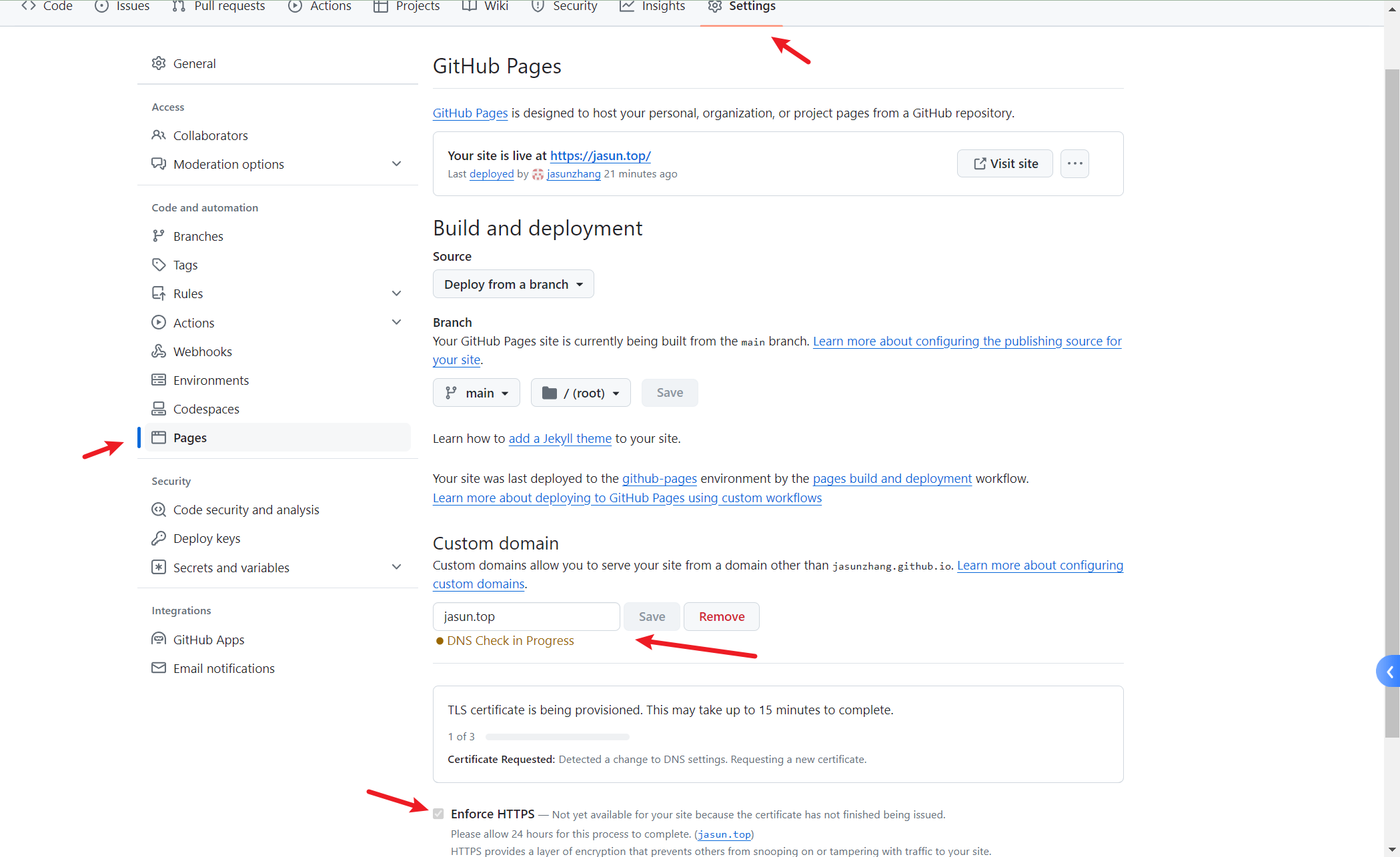
Task: Open the main branch selector dropdown
Action: [x=476, y=393]
